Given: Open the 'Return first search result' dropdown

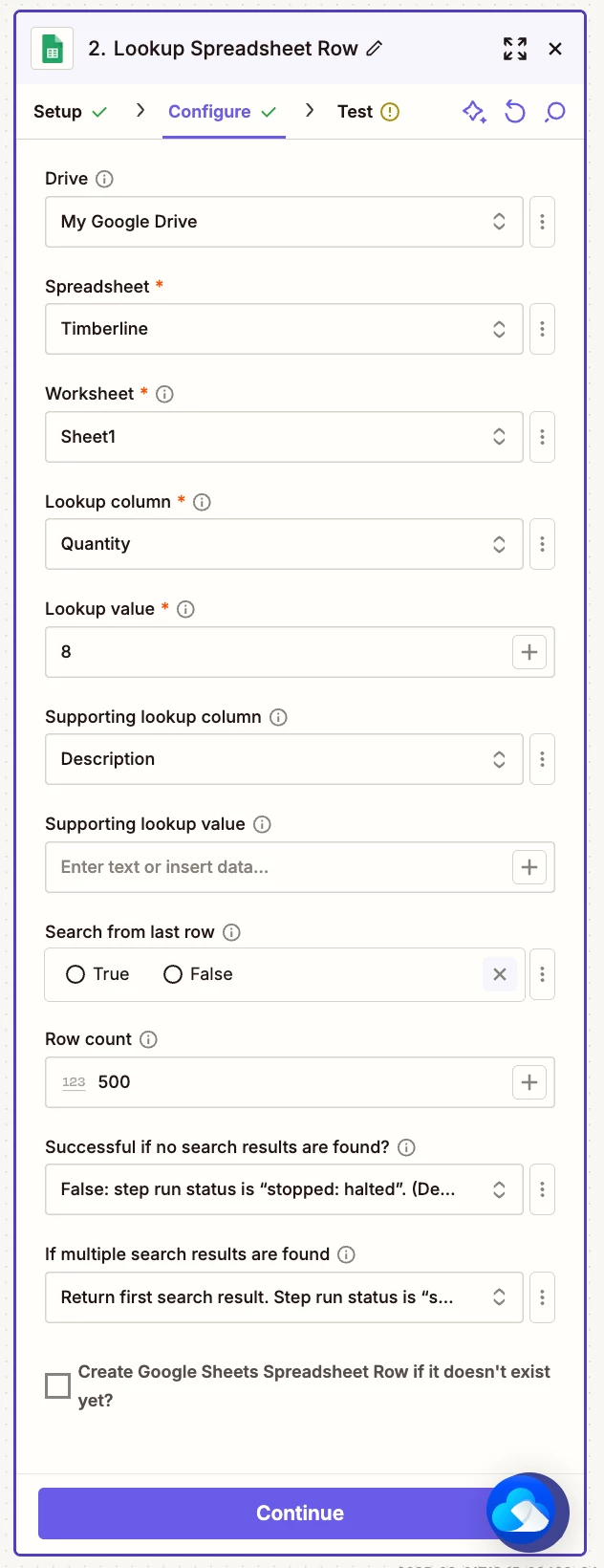Looking at the screenshot, I should pyautogui.click(x=284, y=1297).
